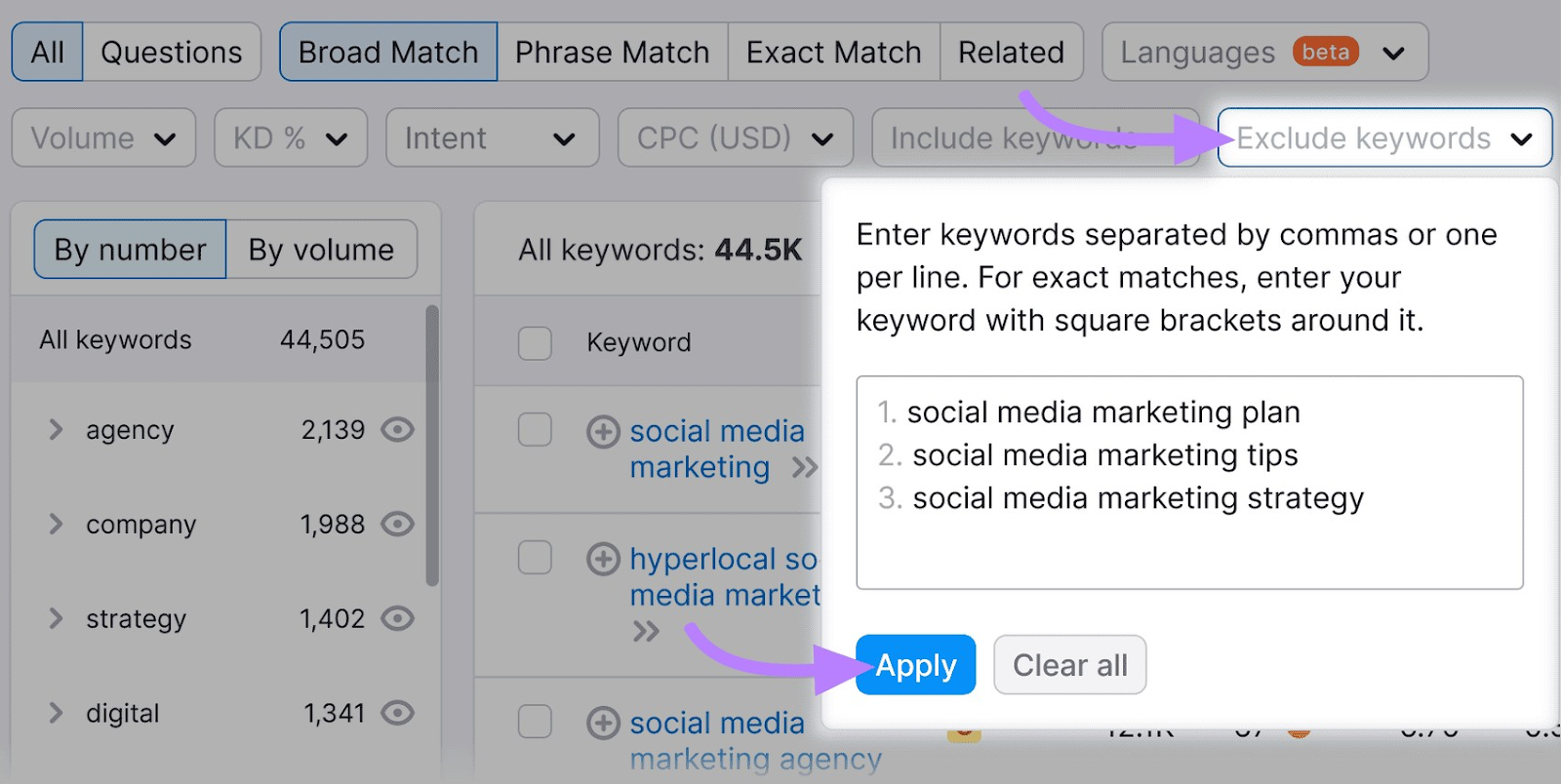This screenshot has width=1561, height=784.
Task: Check the select-all box beside Keyword header
Action: 535,343
